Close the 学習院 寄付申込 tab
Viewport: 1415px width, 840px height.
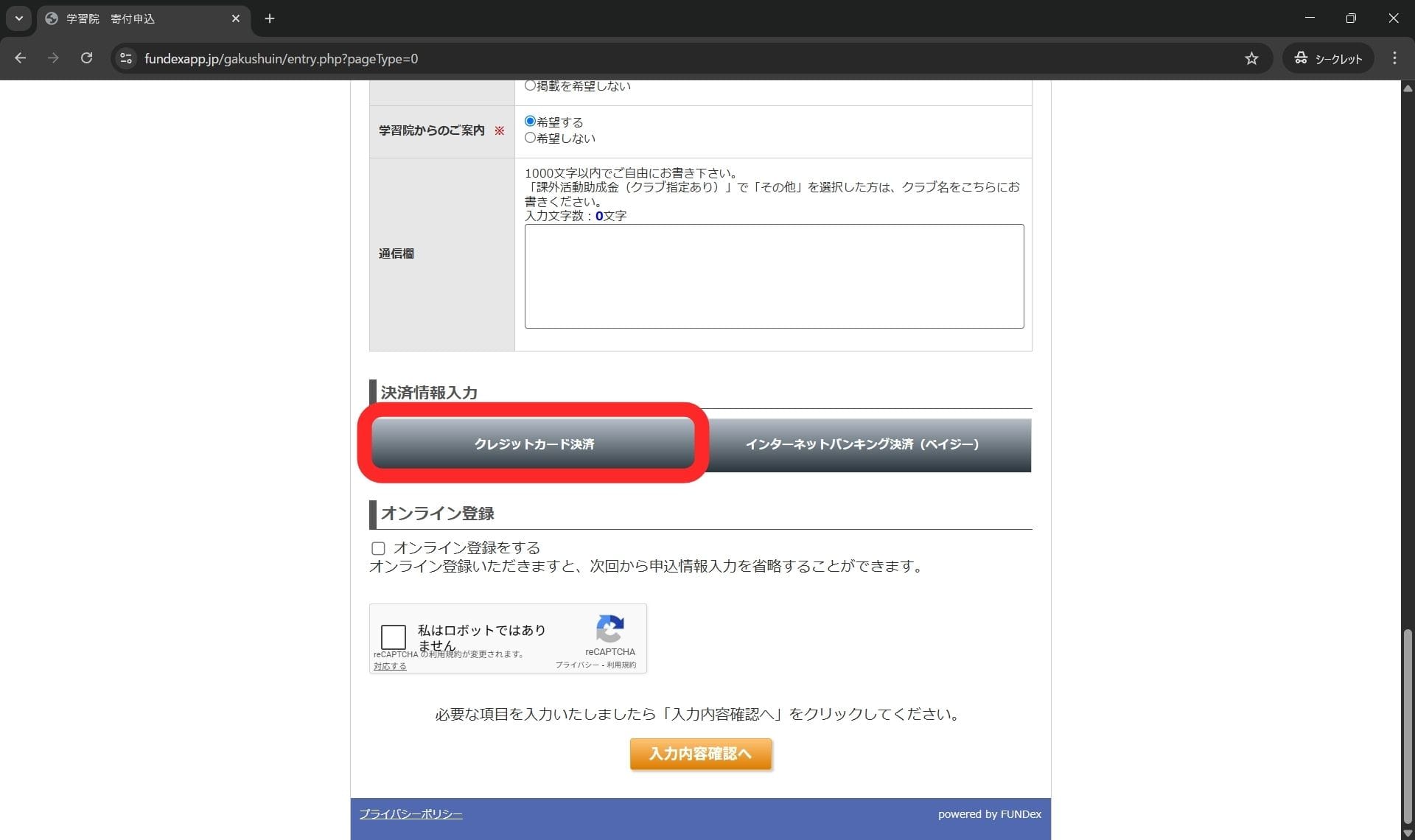(236, 18)
